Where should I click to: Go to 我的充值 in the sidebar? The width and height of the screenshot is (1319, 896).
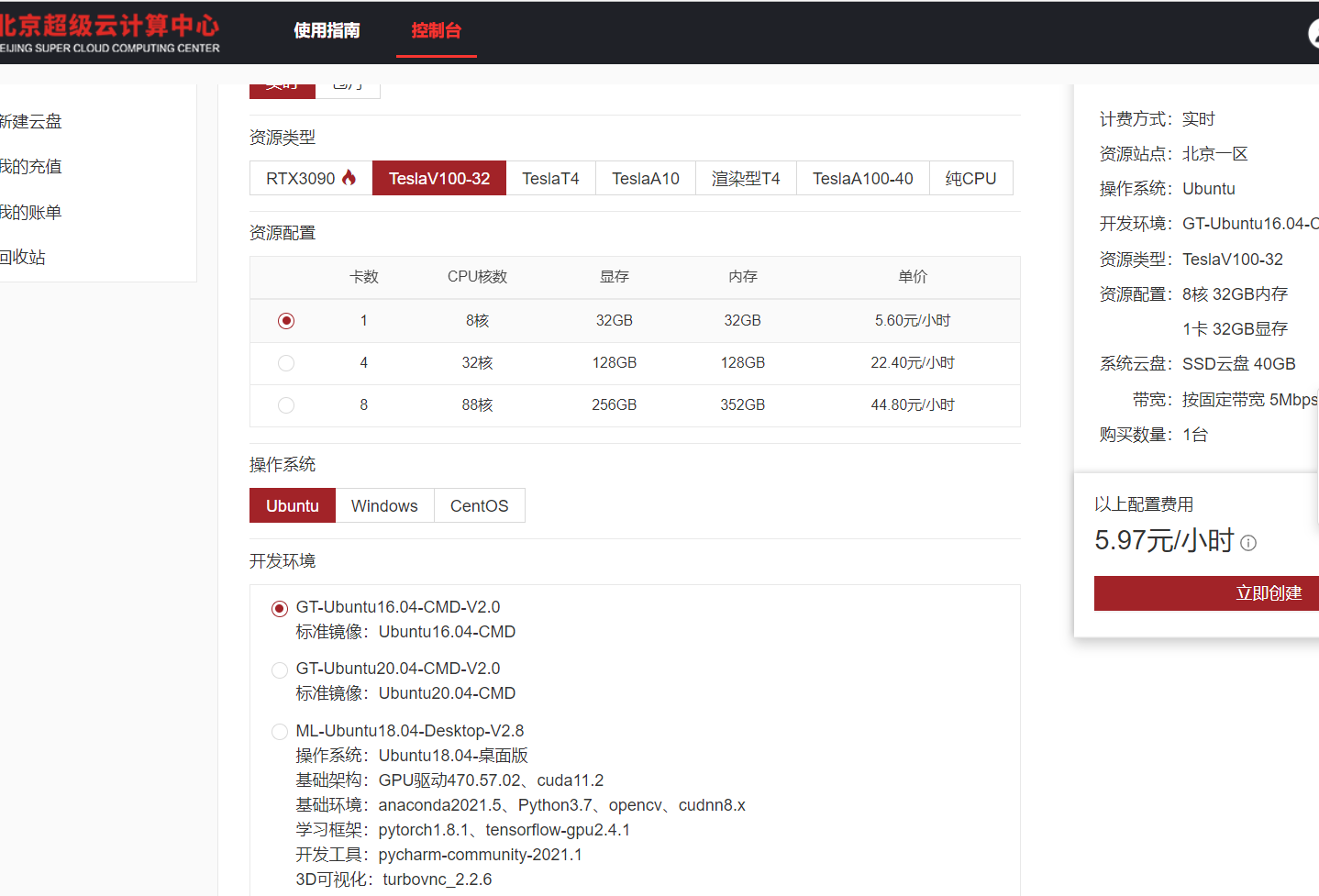tap(30, 166)
